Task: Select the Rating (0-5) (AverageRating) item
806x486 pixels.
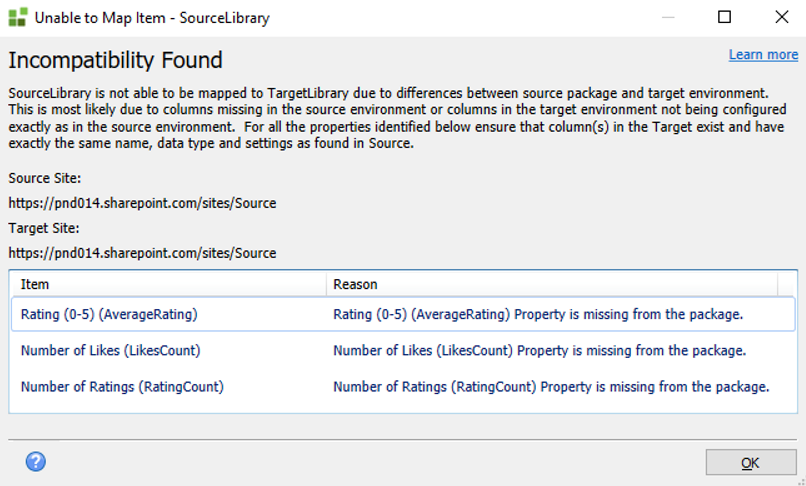Action: coord(109,314)
